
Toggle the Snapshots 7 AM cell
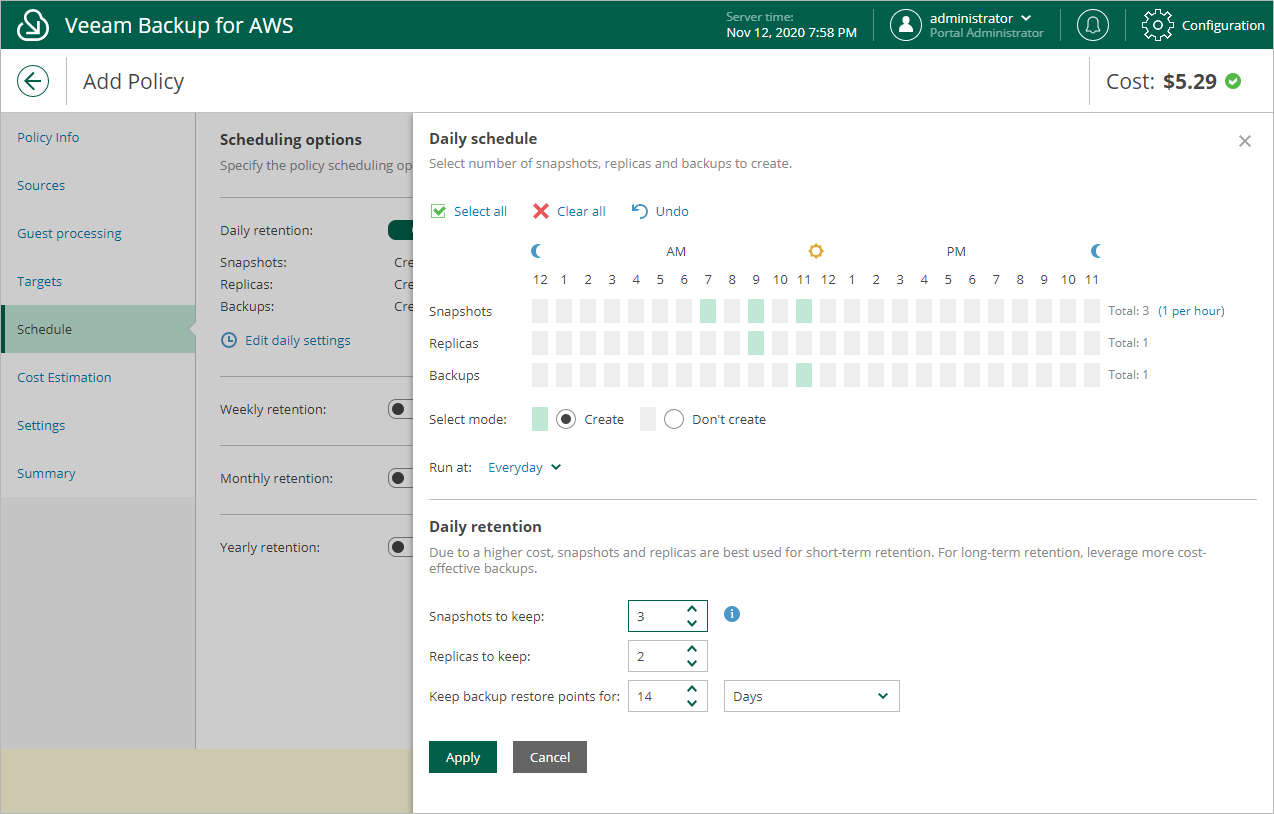coord(708,311)
